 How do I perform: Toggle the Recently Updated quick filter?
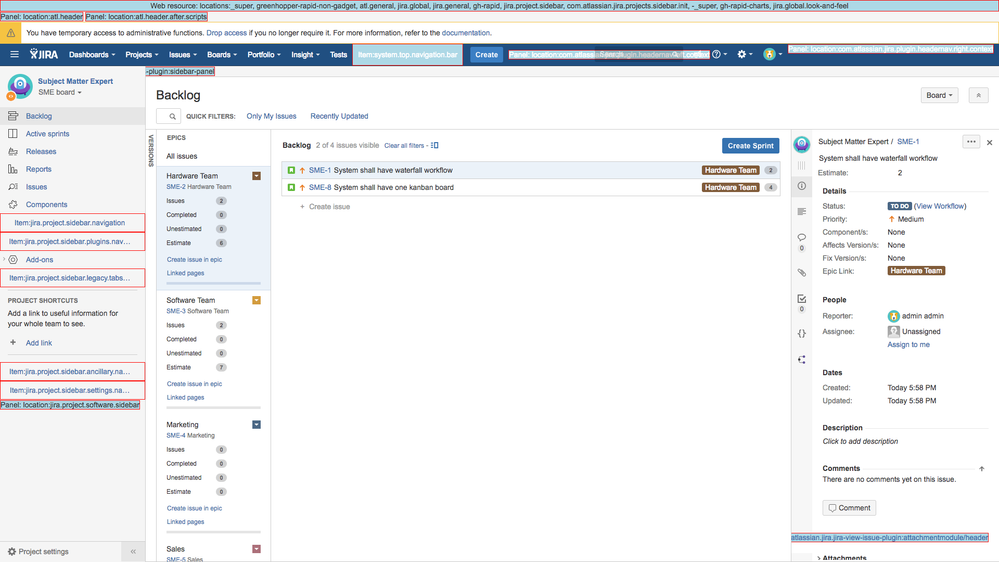pyautogui.click(x=339, y=116)
